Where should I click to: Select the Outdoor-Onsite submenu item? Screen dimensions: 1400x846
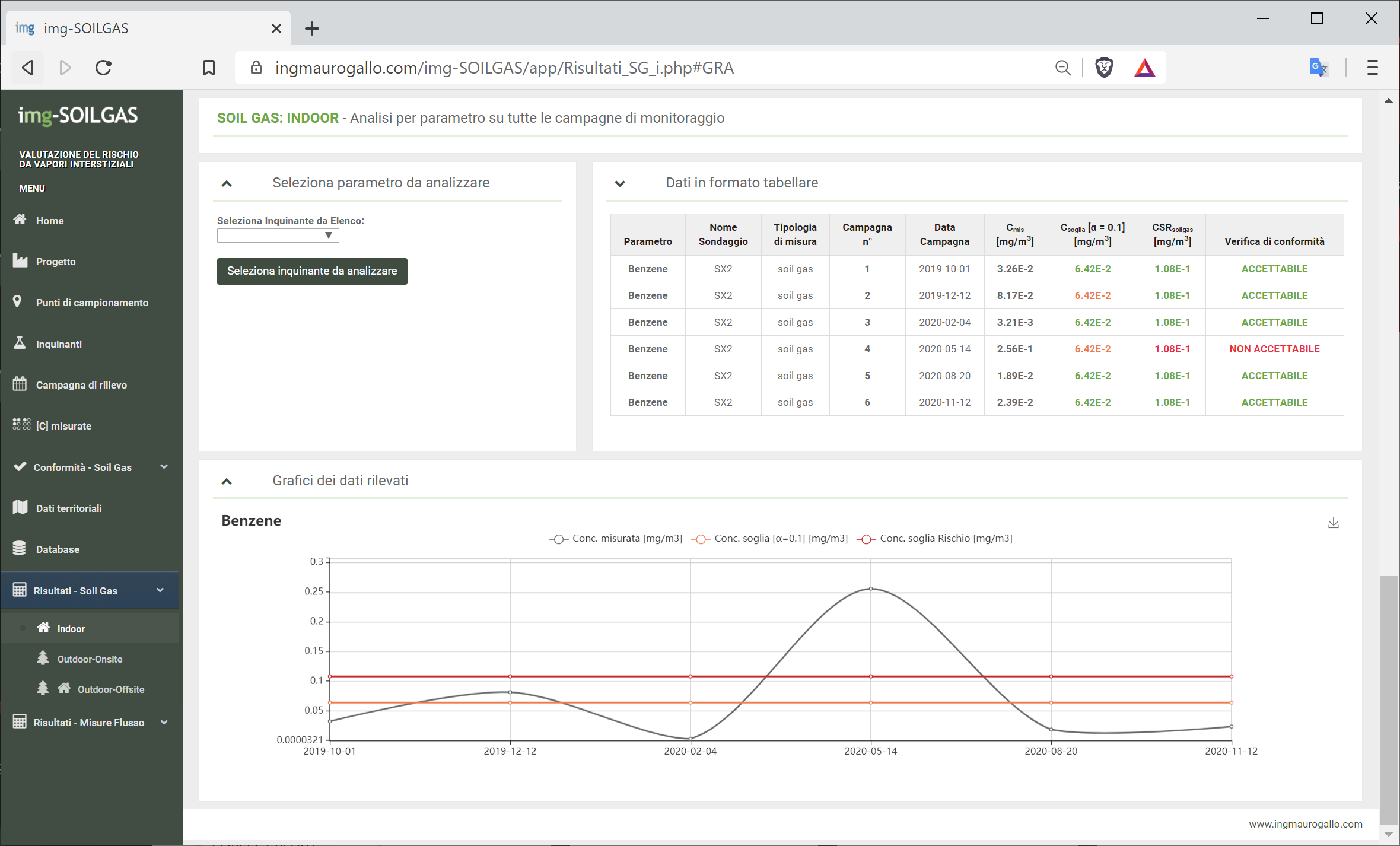(x=90, y=659)
